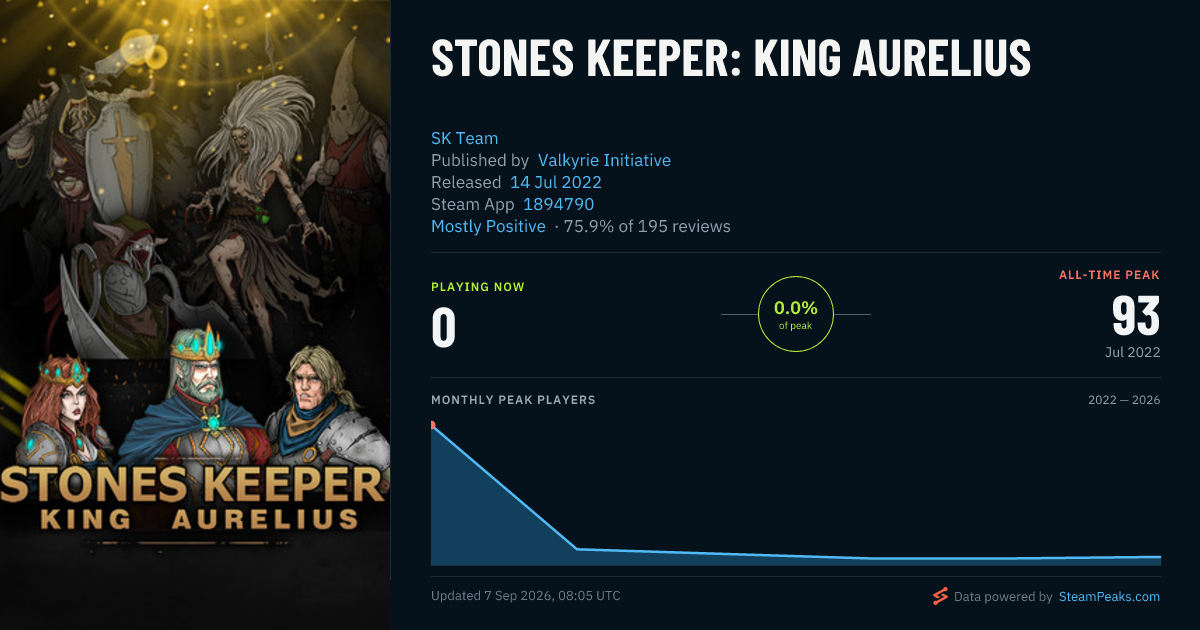This screenshot has height=630, width=1200.
Task: Click the SteamPeaks logo icon
Action: click(x=940, y=597)
